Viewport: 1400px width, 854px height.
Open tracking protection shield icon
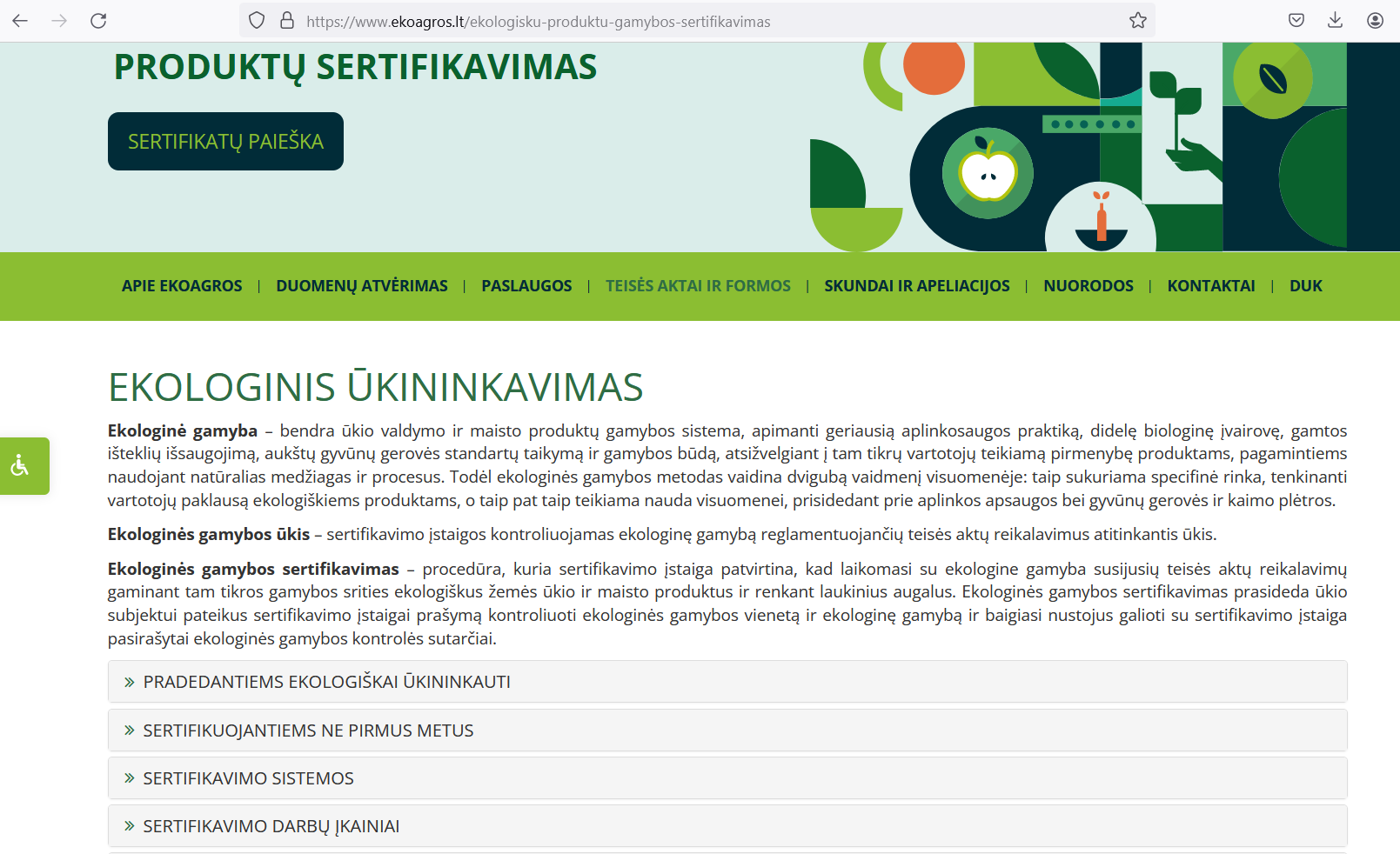(x=257, y=21)
